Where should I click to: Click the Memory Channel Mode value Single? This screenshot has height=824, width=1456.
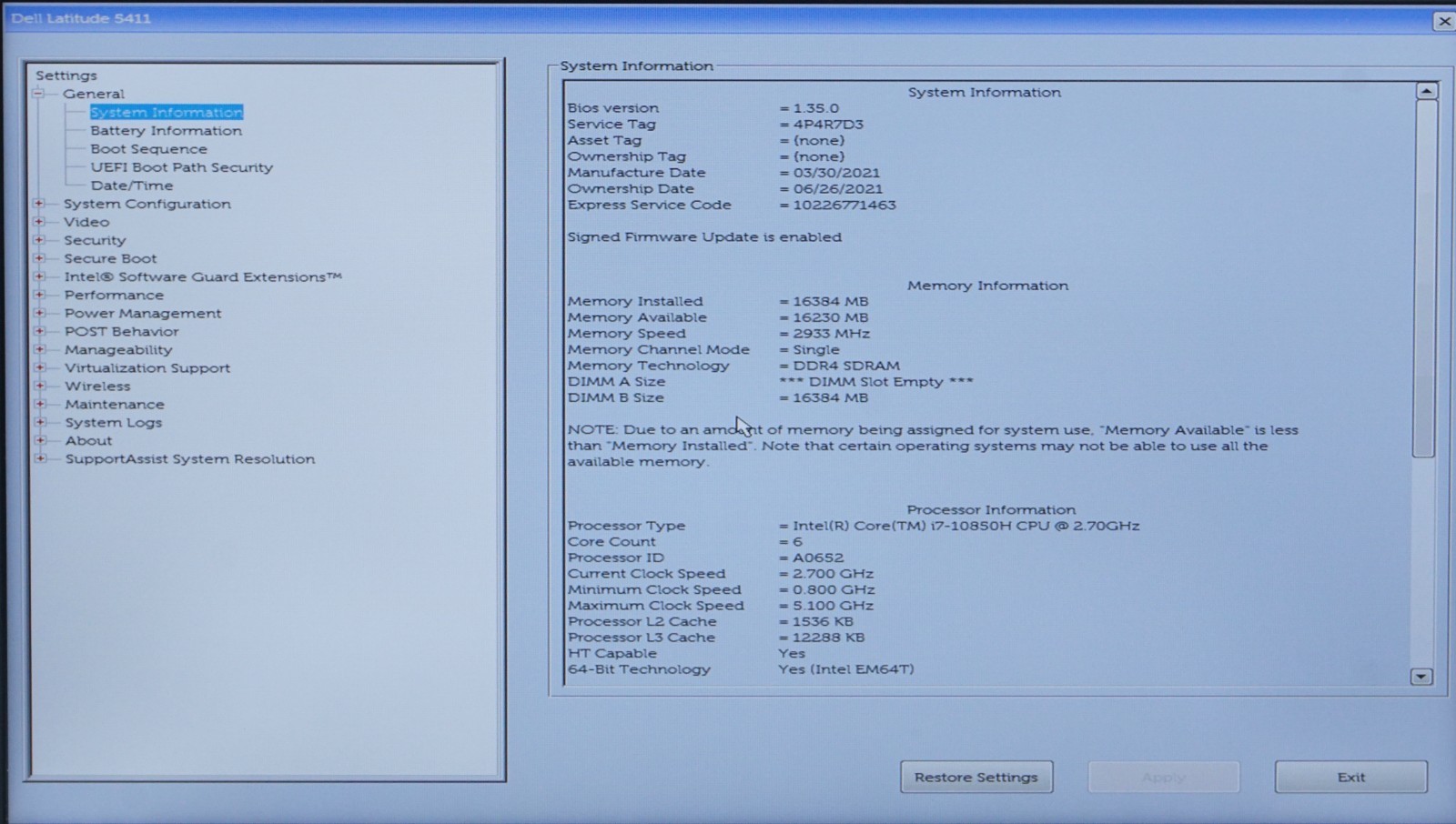pyautogui.click(x=816, y=349)
